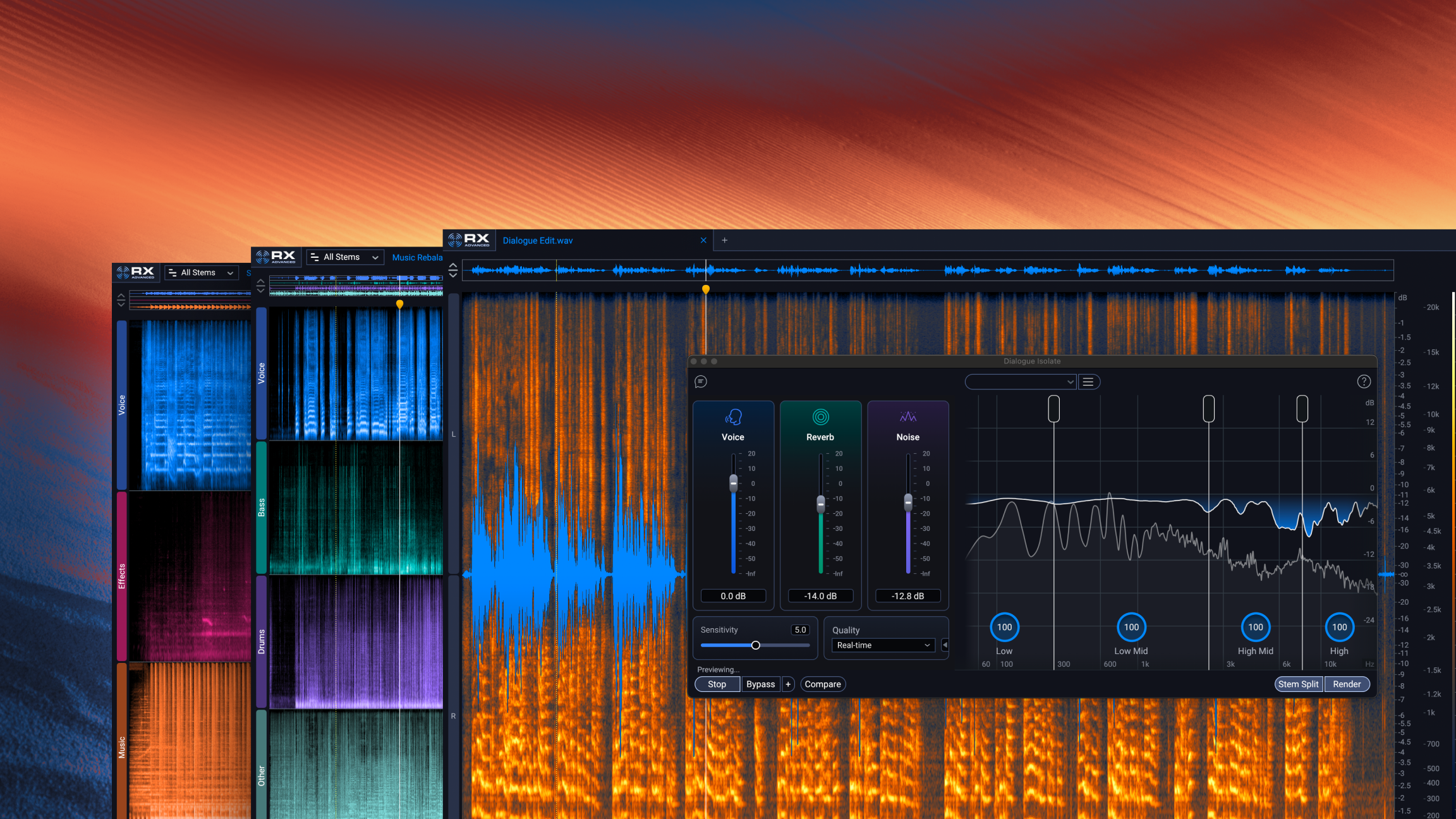Click the Reverb concentric circles icon
This screenshot has width=1456, height=819.
(x=820, y=417)
